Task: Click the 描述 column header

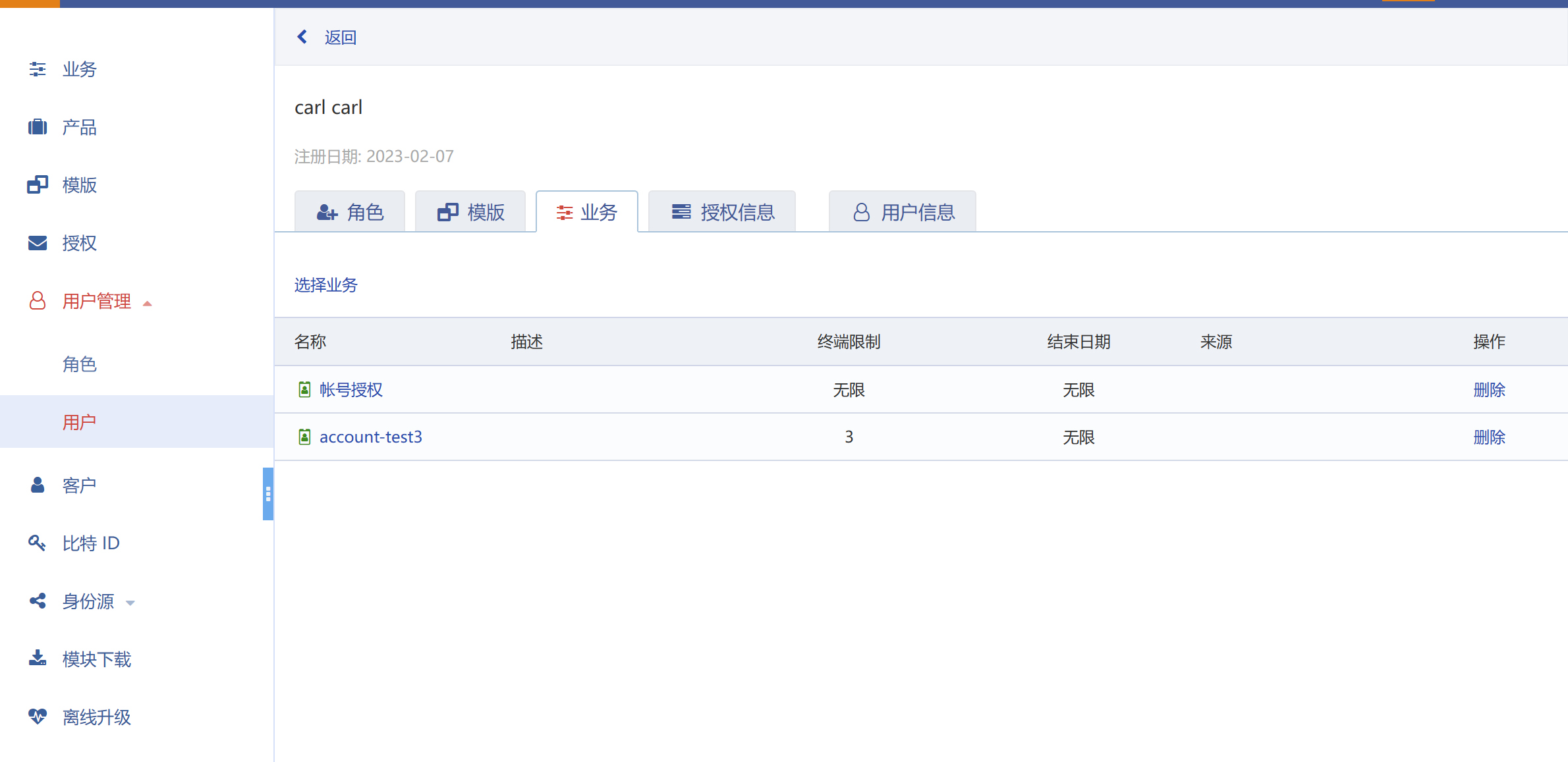Action: tap(527, 342)
